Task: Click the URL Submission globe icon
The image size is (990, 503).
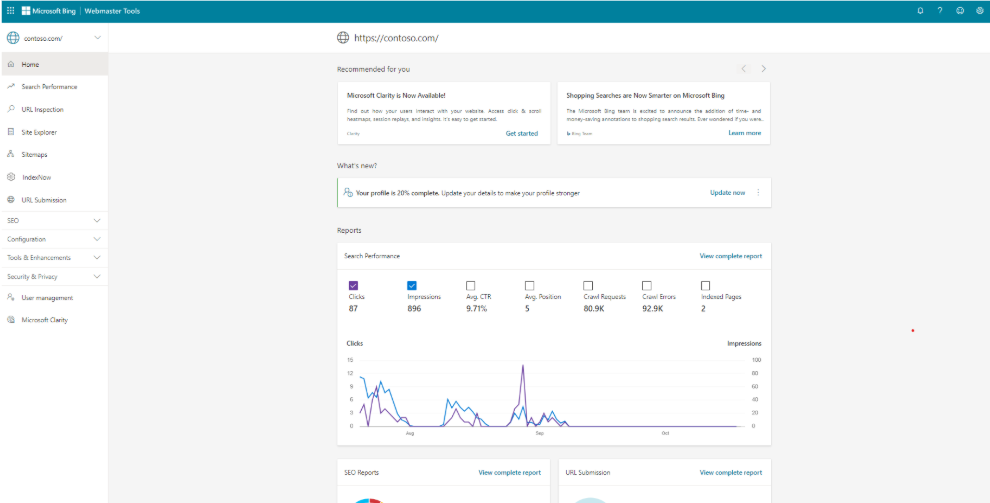Action: pyautogui.click(x=11, y=199)
